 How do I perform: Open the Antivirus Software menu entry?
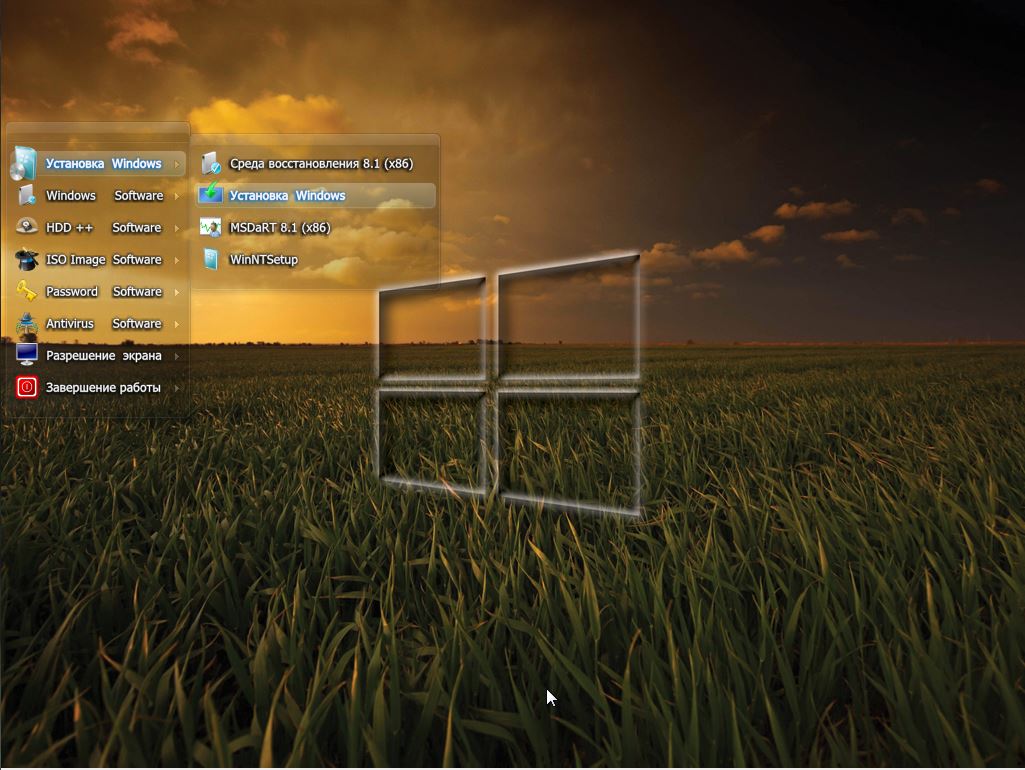(98, 324)
